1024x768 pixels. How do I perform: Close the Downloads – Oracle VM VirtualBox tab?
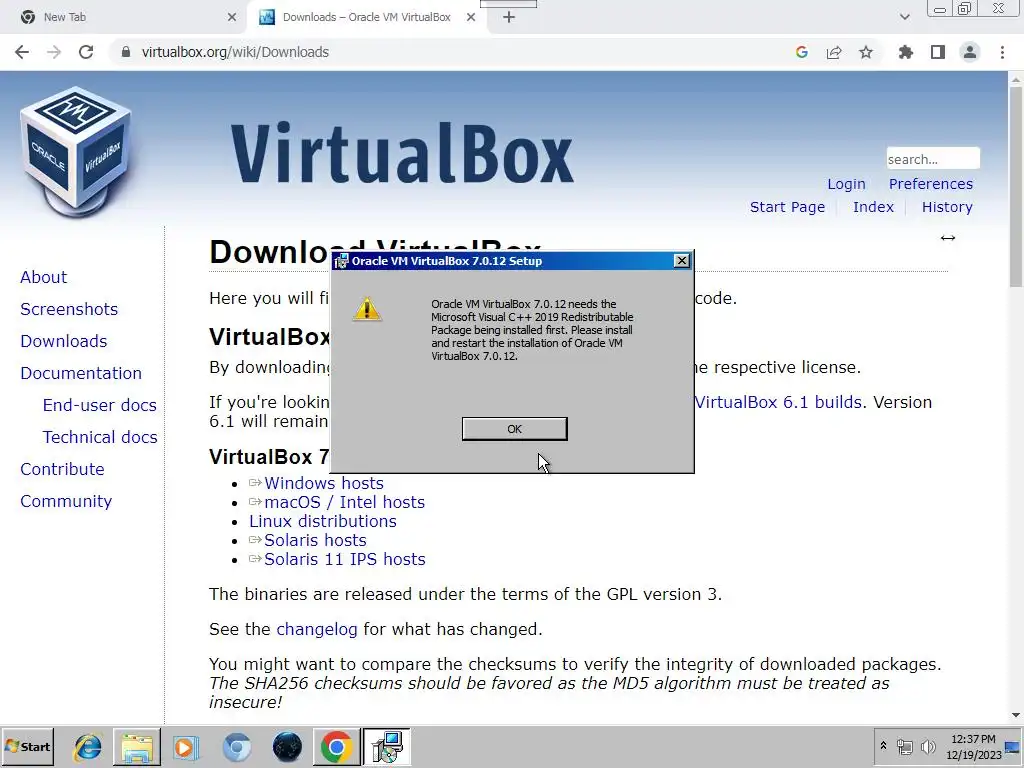tap(471, 17)
